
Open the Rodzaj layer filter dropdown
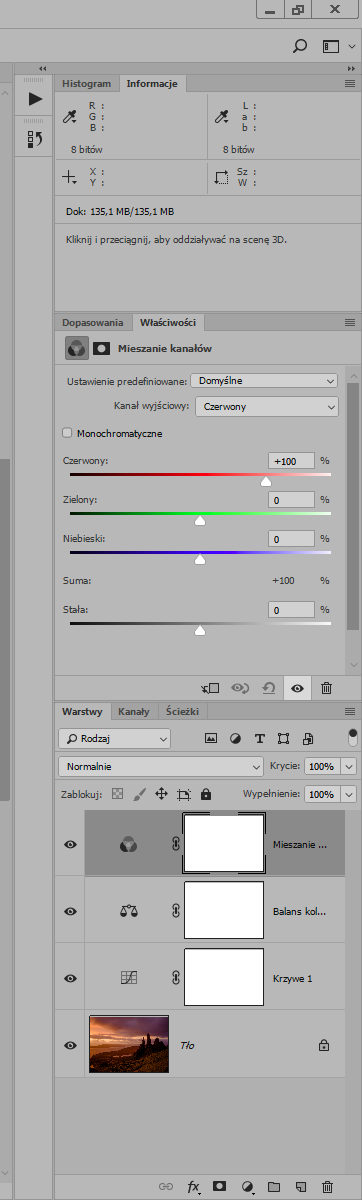pyautogui.click(x=114, y=738)
